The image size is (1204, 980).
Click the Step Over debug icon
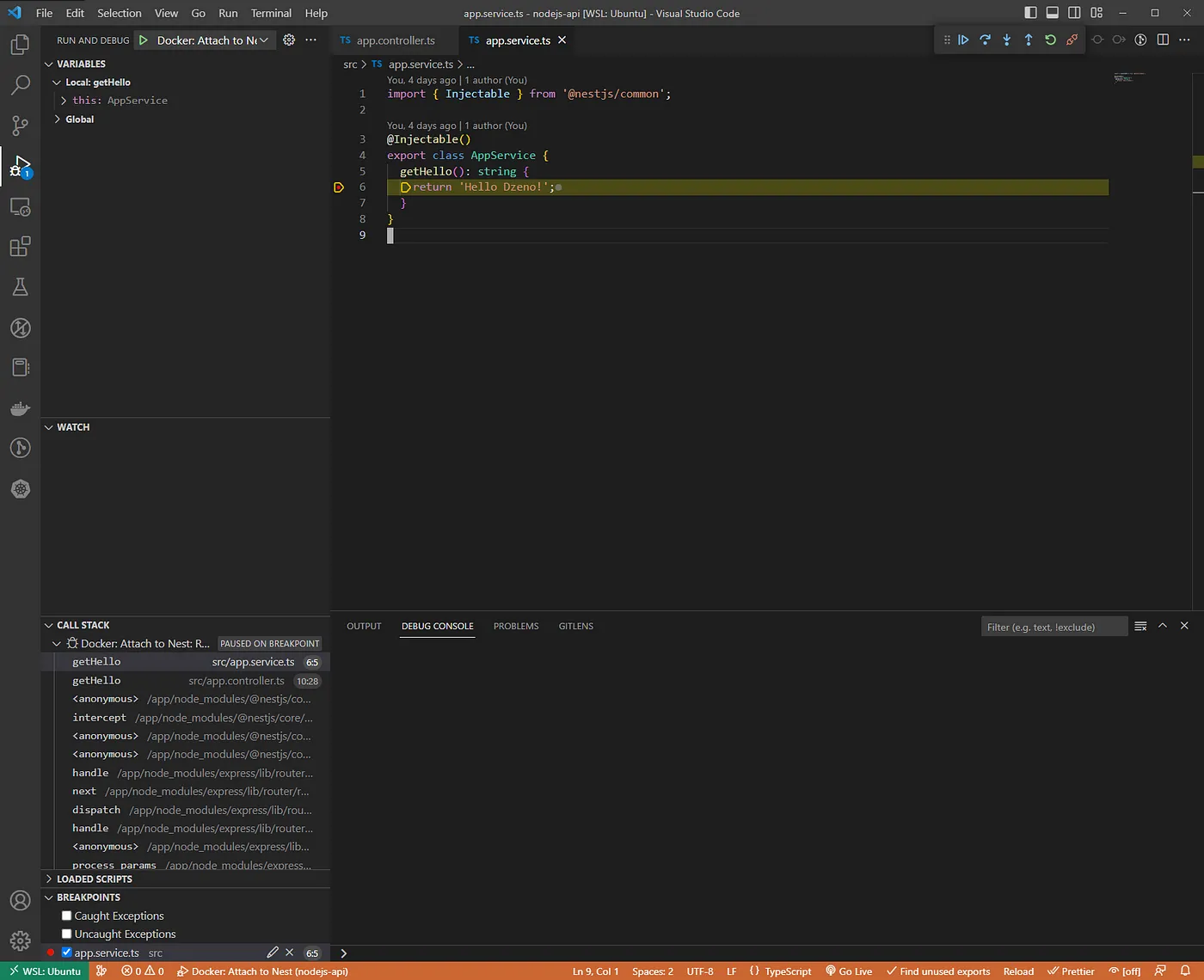(x=985, y=40)
